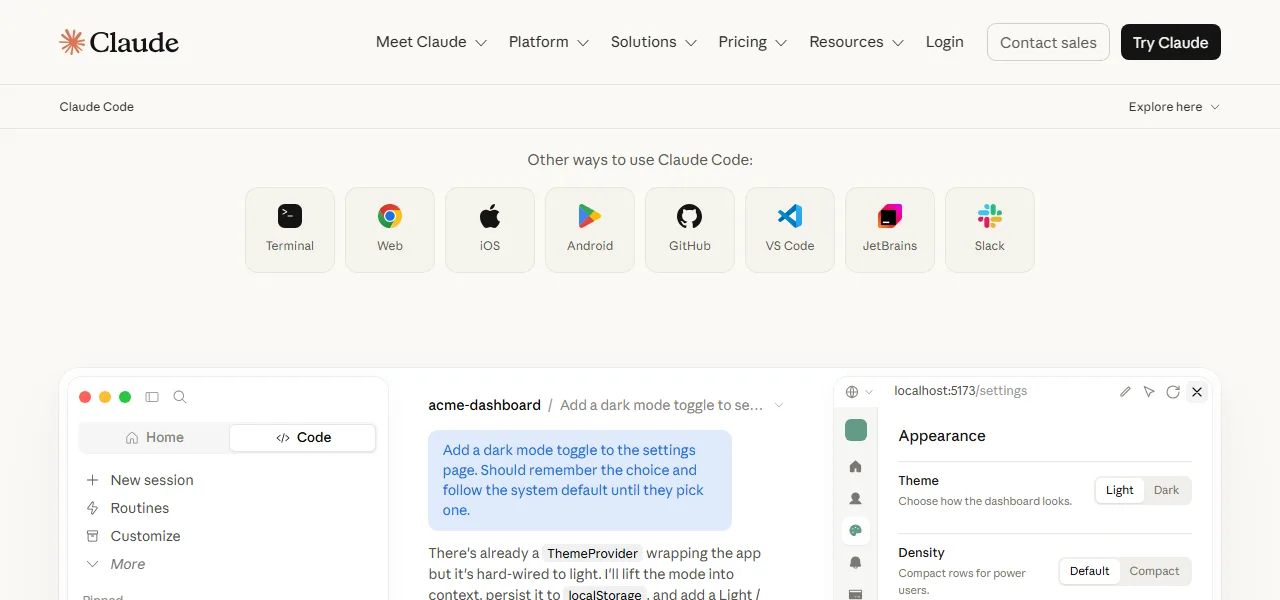Choose the iOS Apple icon tile
The height and width of the screenshot is (600, 1280).
coord(490,230)
